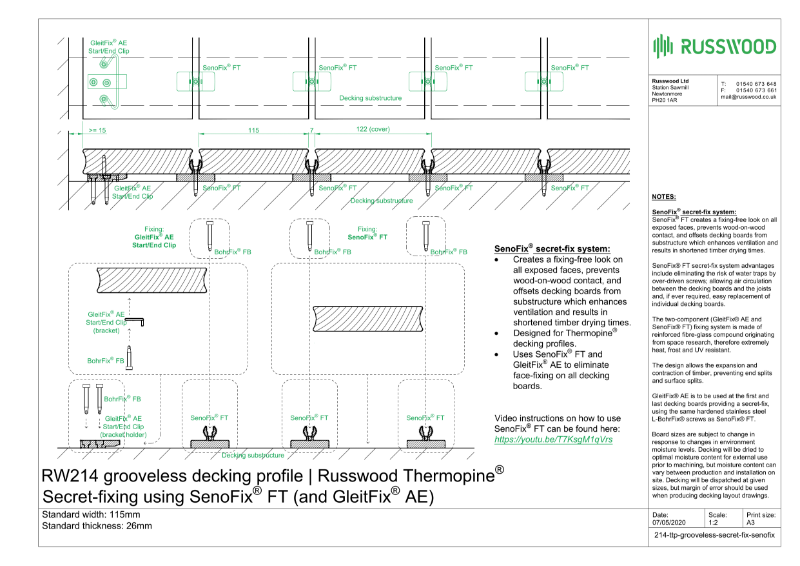The image size is (800, 566).
Task: Click the Russwood logo icon
Action: (x=665, y=44)
